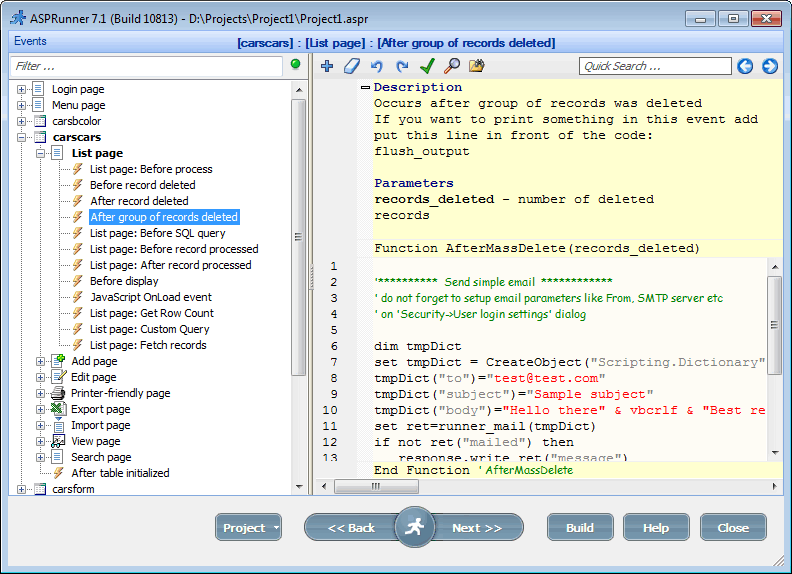The width and height of the screenshot is (792, 574).
Task: Click the Quick Search input field
Action: [x=655, y=66]
